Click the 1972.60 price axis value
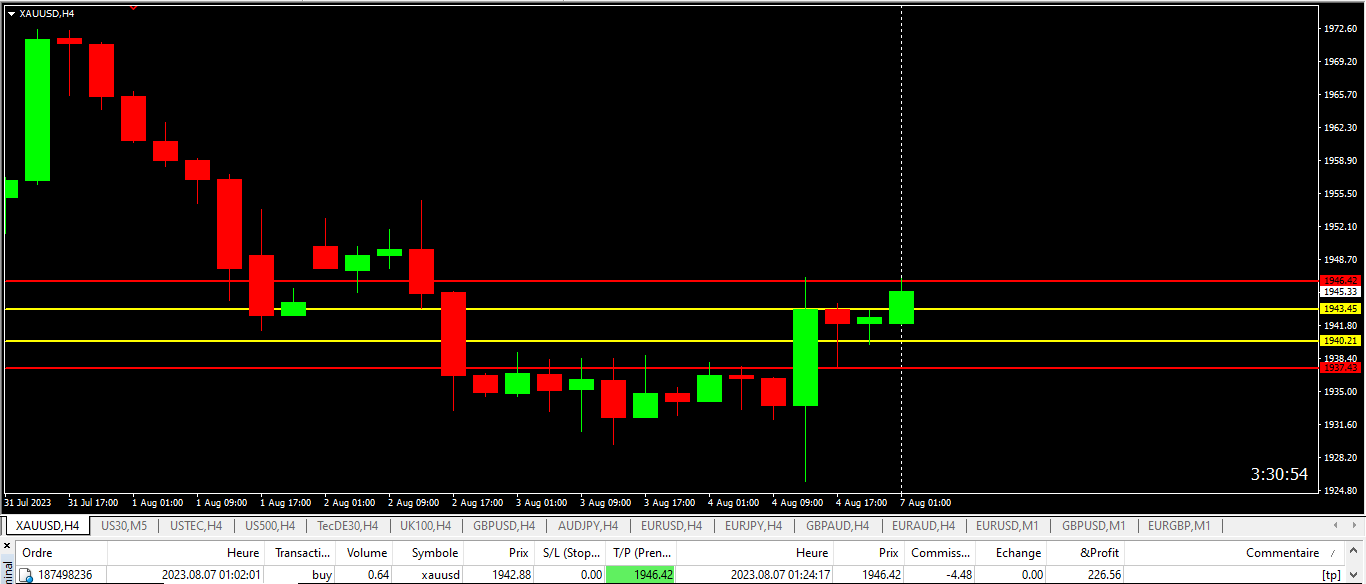1366x584 pixels. tap(1340, 29)
